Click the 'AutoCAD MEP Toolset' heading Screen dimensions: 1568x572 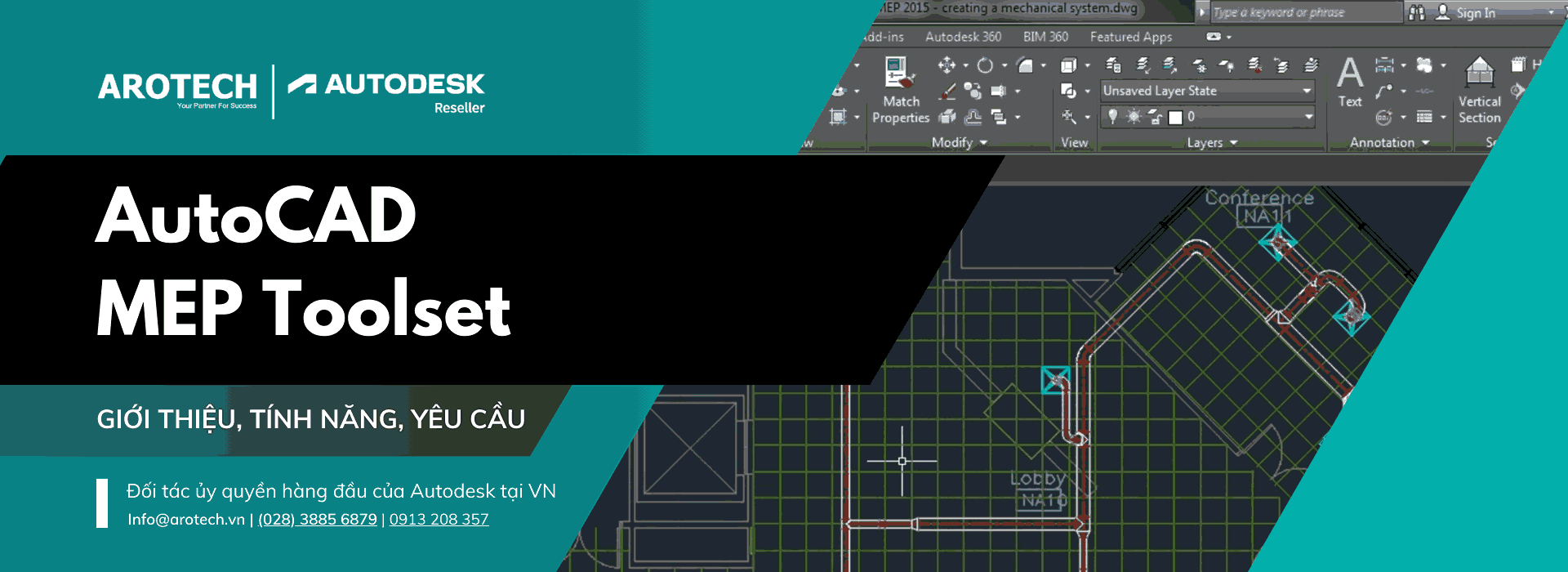[x=304, y=262]
